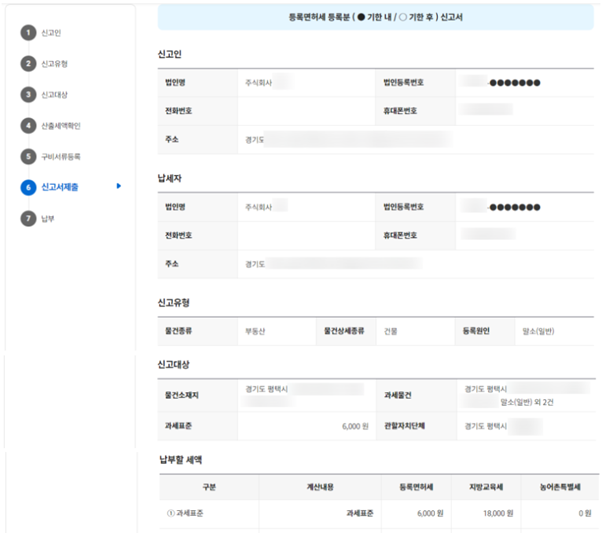Click the step 7 circle beside 납부
Screen dimensions: 602x533
point(28,218)
